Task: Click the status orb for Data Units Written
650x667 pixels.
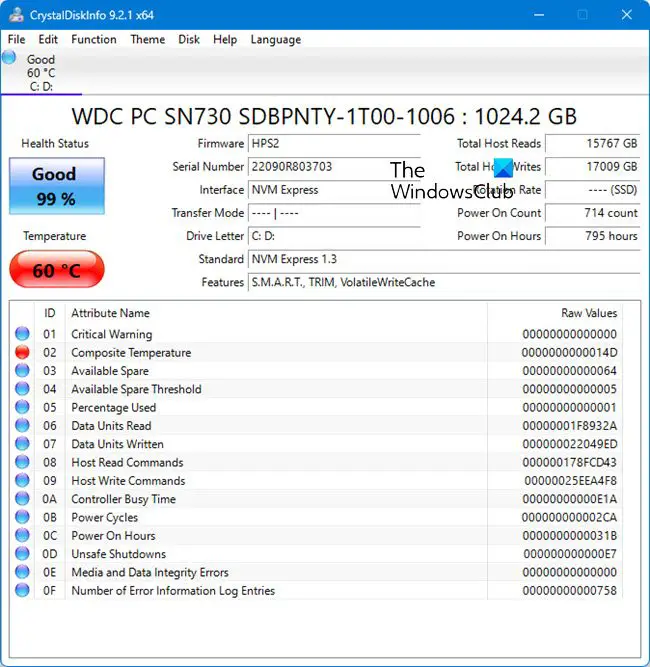Action: [x=22, y=443]
